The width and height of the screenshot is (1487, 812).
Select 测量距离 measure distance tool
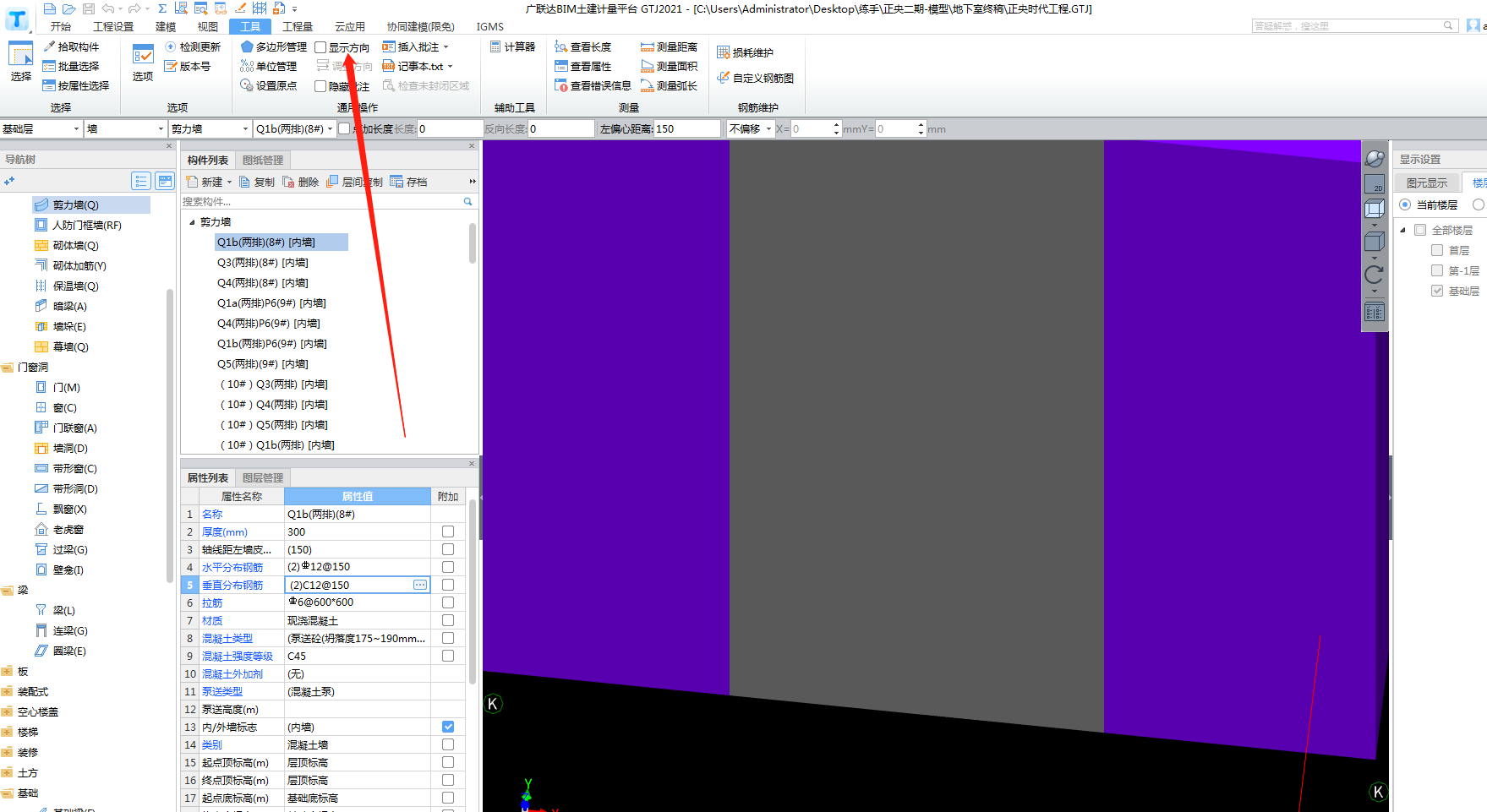click(670, 46)
